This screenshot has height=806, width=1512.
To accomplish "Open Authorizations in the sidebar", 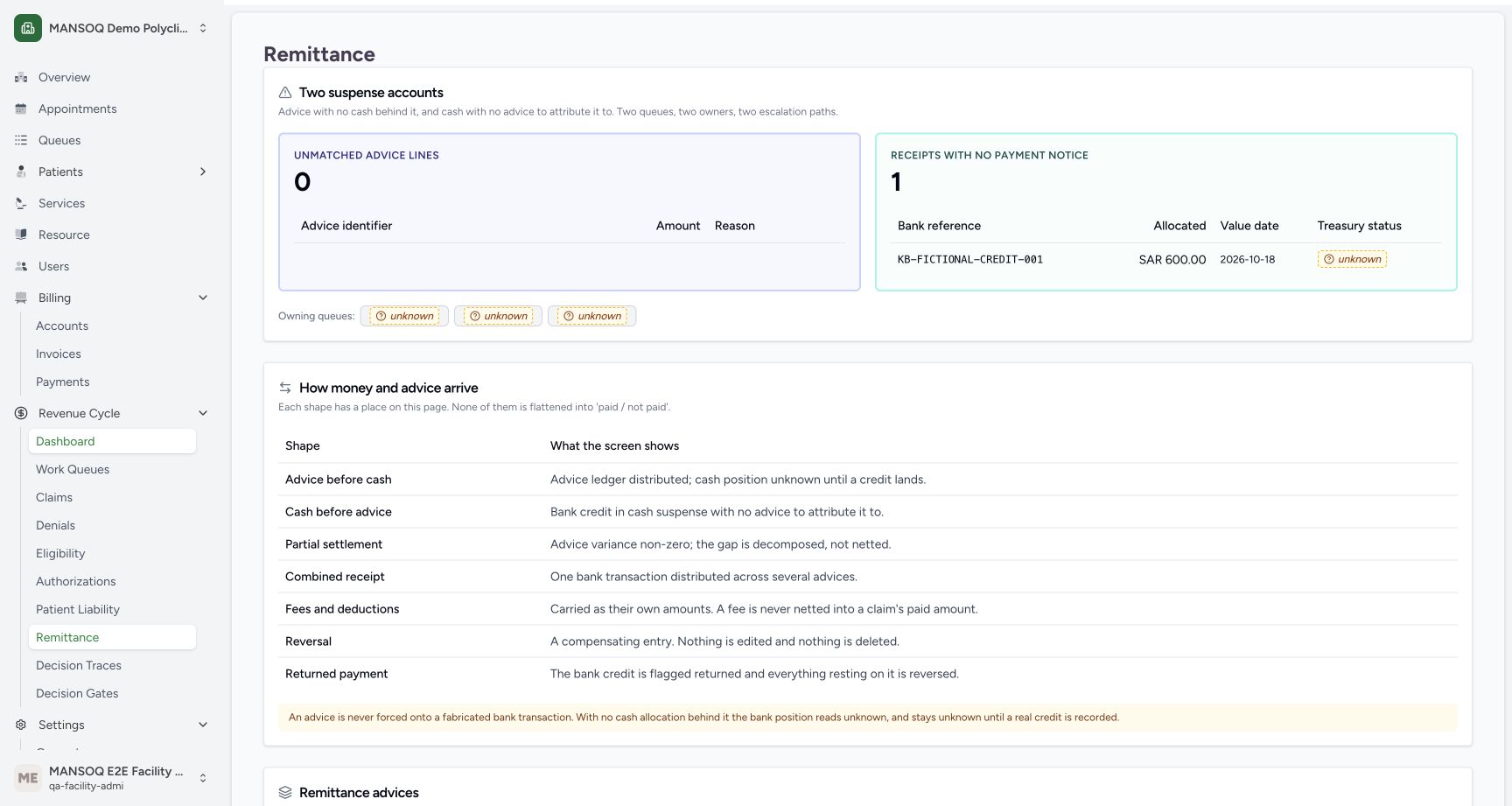I will (112, 581).
